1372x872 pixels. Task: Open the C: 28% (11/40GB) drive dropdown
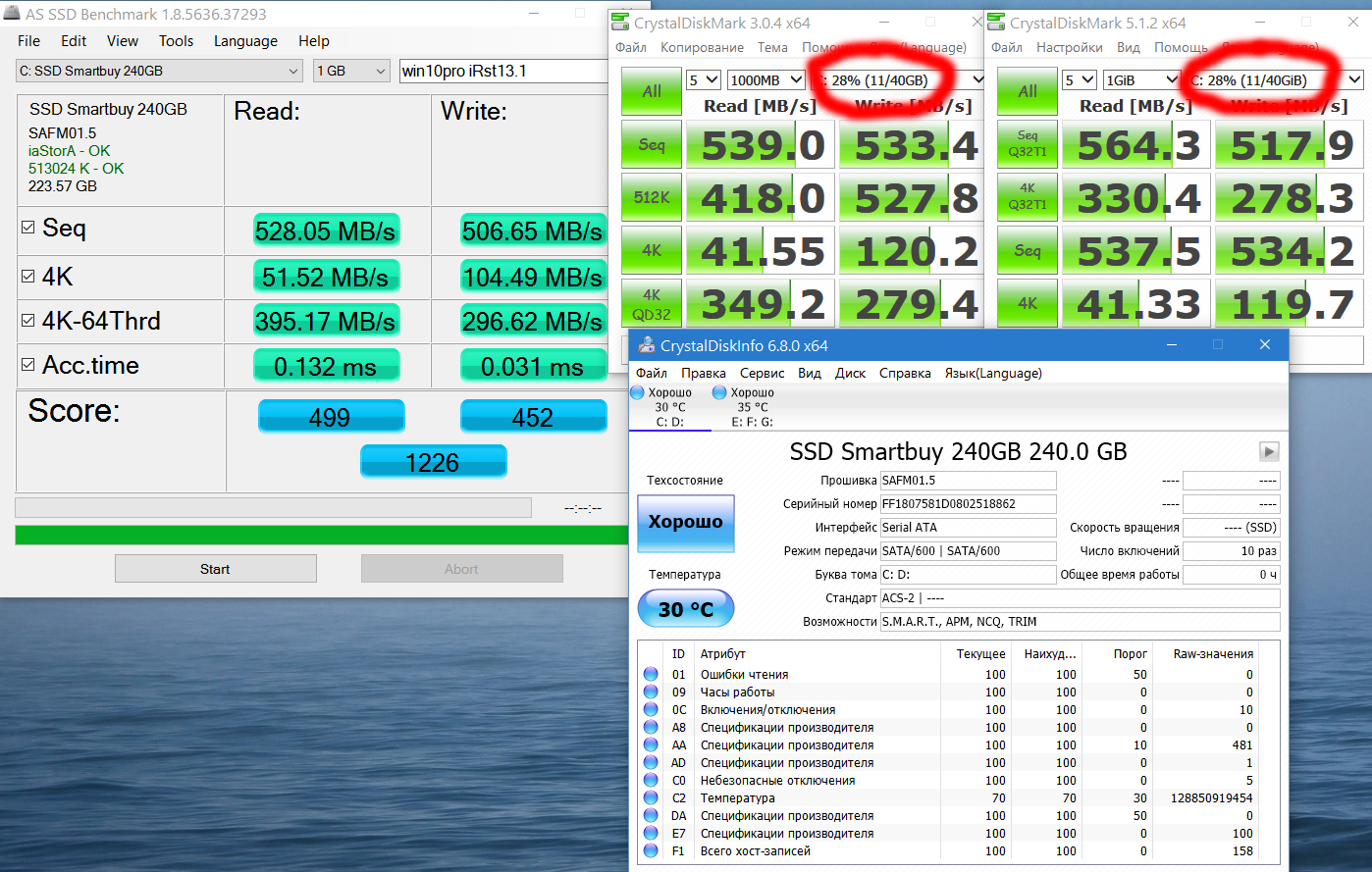pos(897,80)
